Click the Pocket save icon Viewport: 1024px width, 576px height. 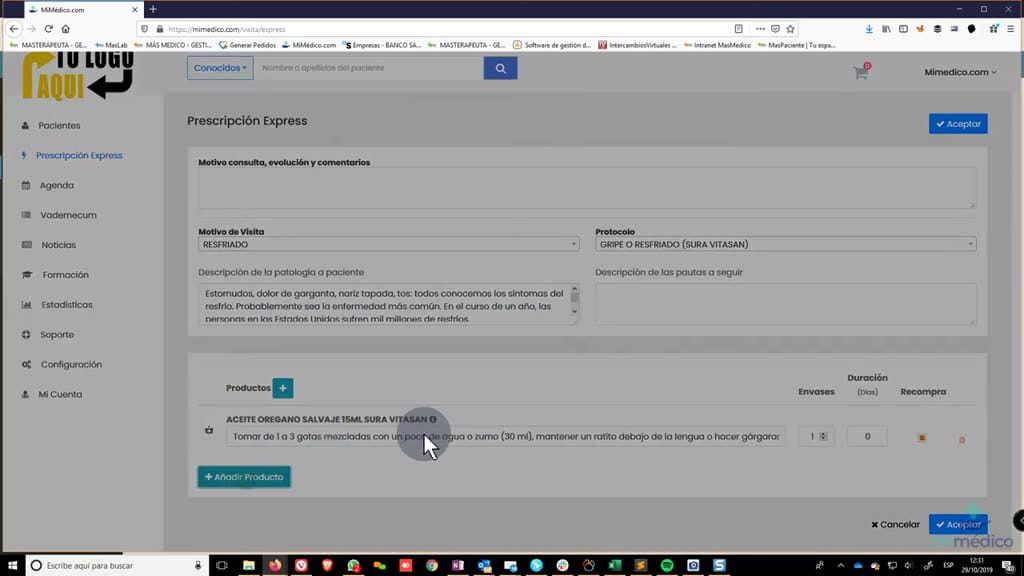[x=775, y=29]
